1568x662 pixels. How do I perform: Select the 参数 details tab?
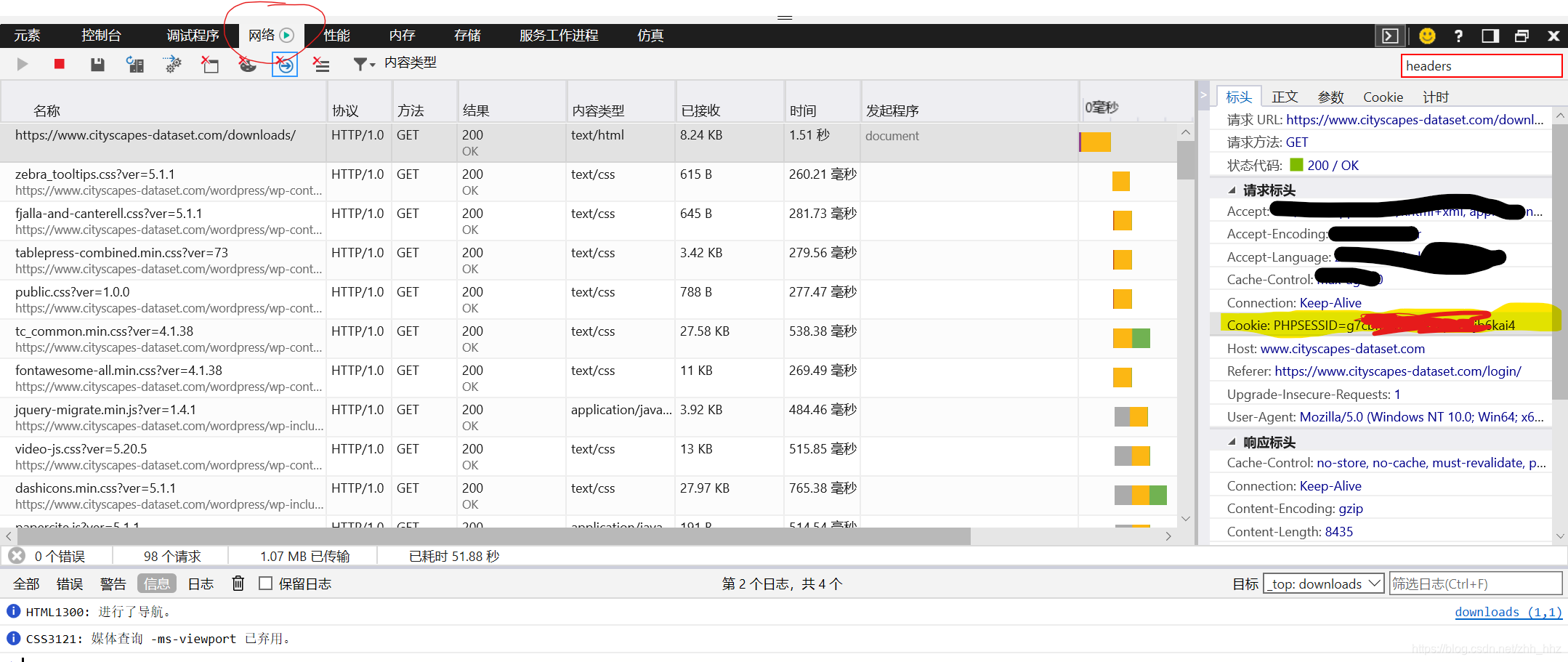click(1331, 97)
